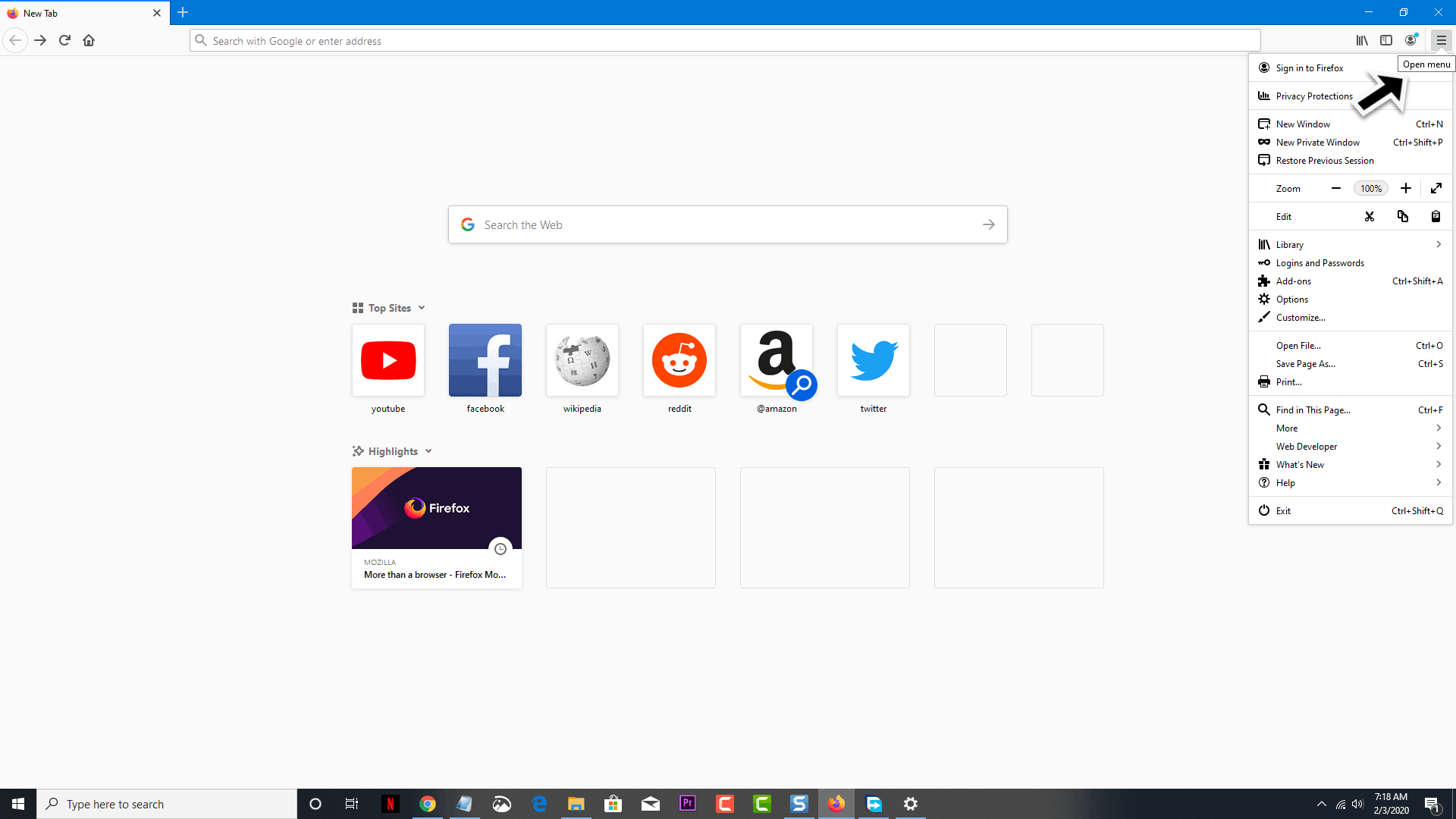Click the New Private Window icon
1456x819 pixels.
(1265, 141)
